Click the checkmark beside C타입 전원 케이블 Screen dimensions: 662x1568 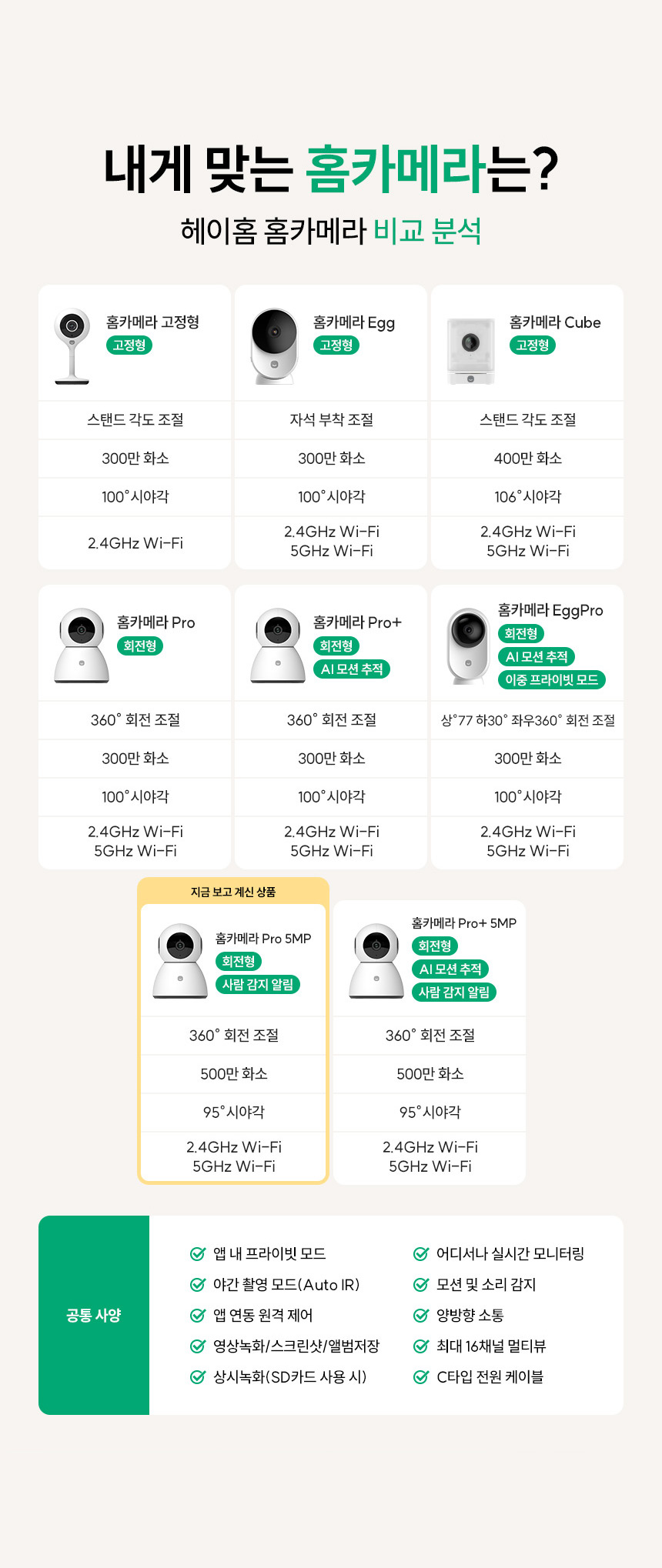[x=421, y=1376]
